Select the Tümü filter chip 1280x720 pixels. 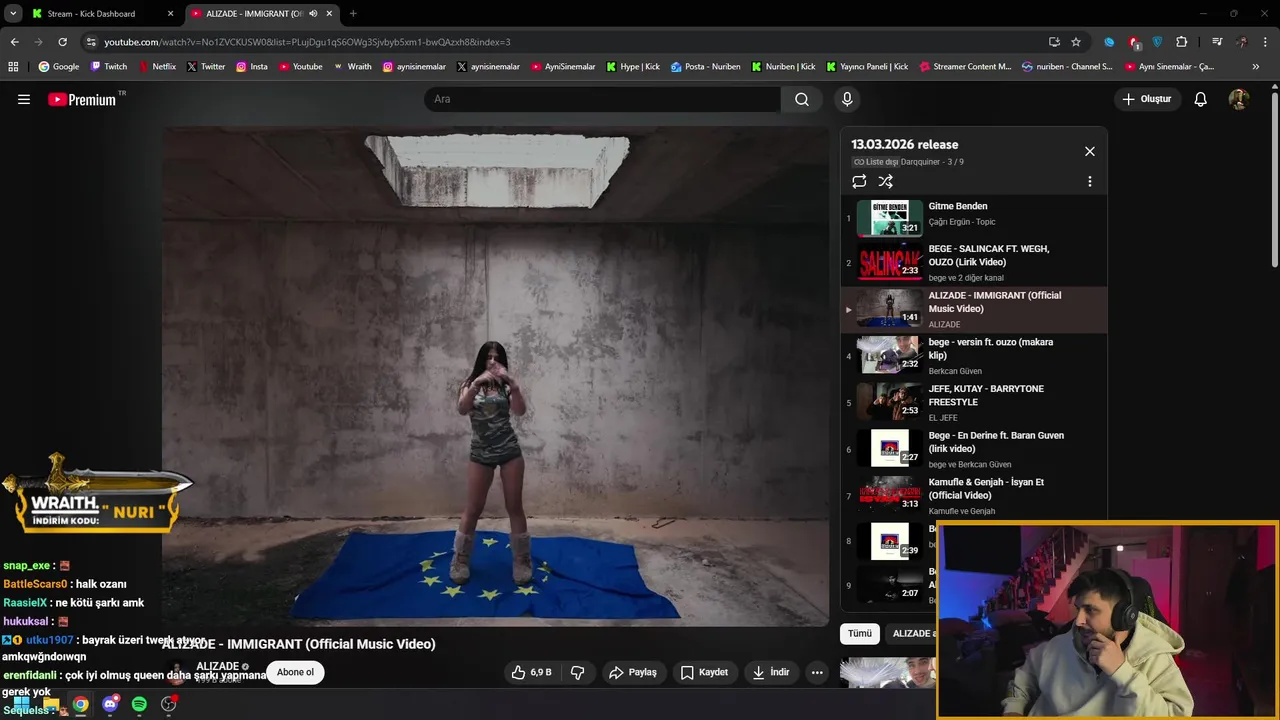[860, 633]
